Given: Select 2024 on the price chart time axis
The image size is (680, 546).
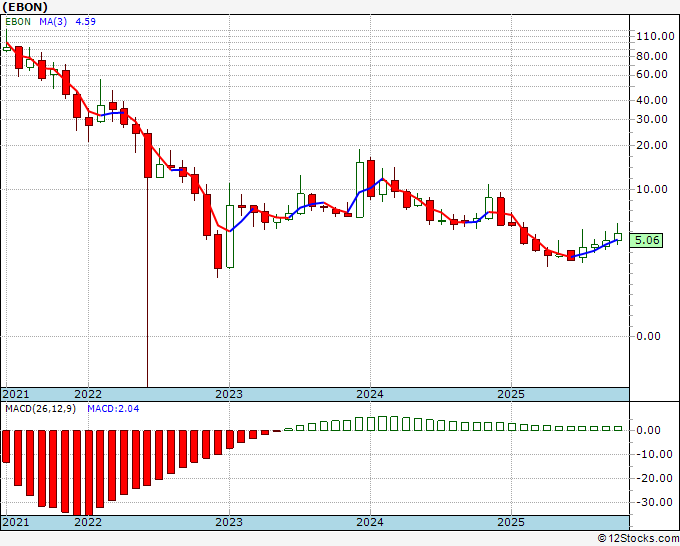Looking at the screenshot, I should (370, 394).
